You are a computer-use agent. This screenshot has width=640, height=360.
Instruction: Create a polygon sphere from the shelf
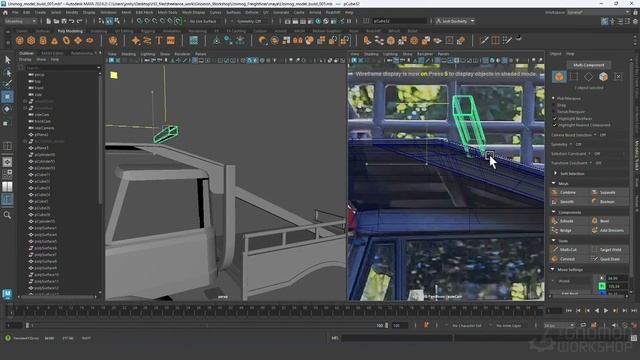coord(20,40)
